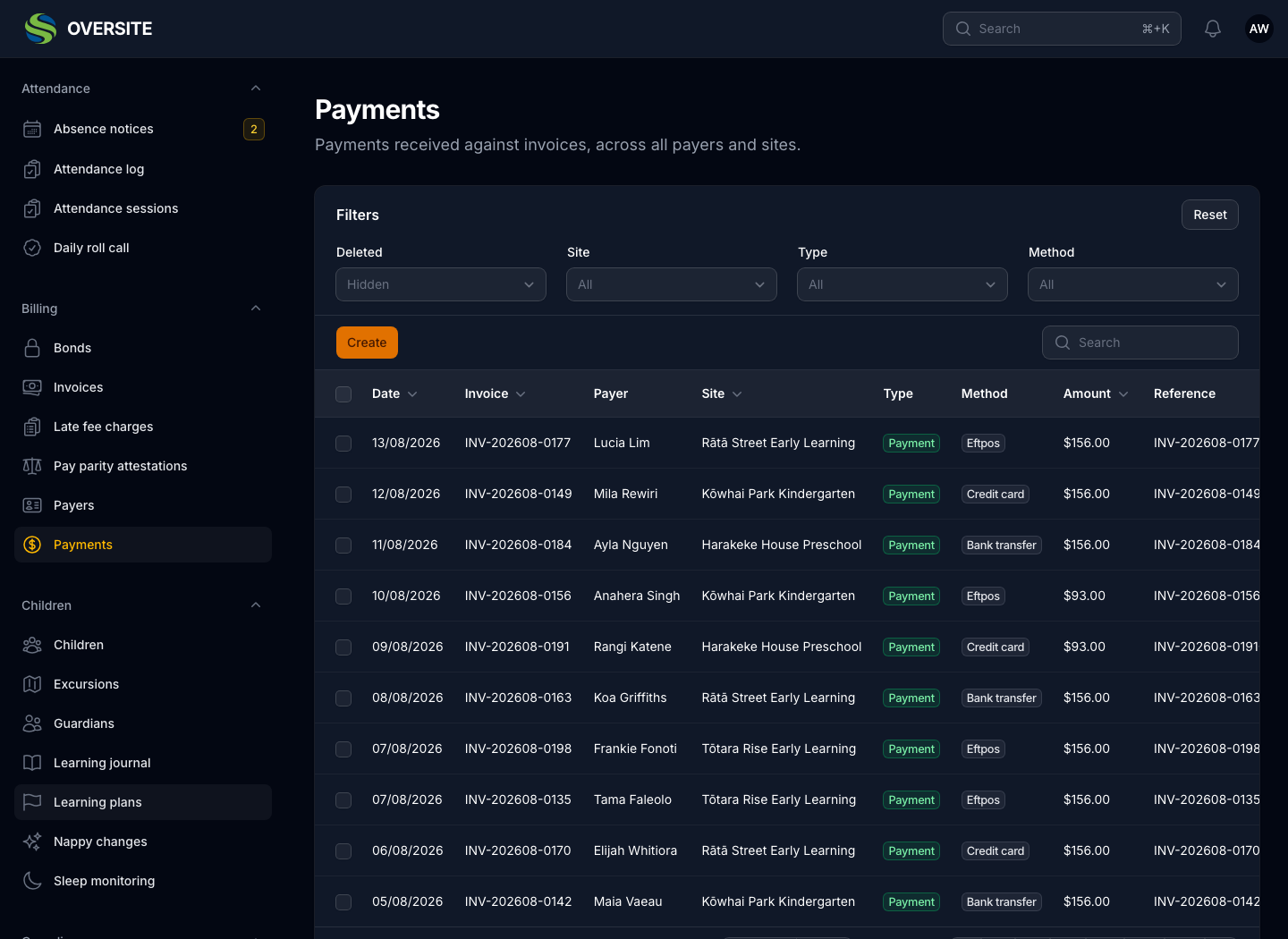Click the Payments dollar coin icon
This screenshot has width=1288, height=939.
(x=32, y=545)
